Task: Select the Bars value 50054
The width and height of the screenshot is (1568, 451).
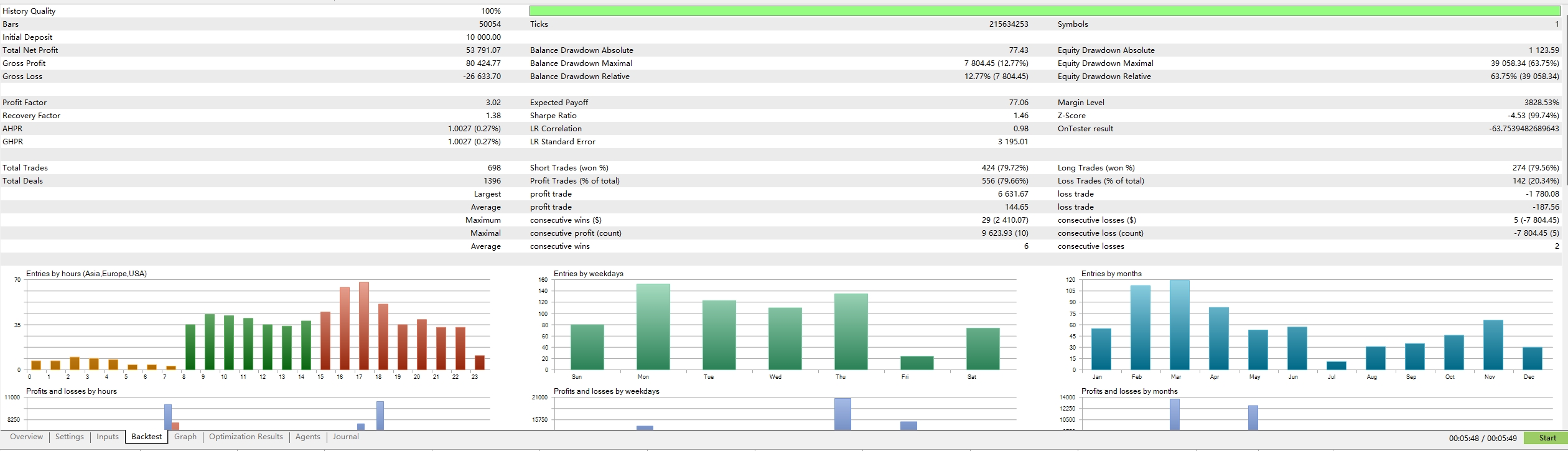Action: 490,24
